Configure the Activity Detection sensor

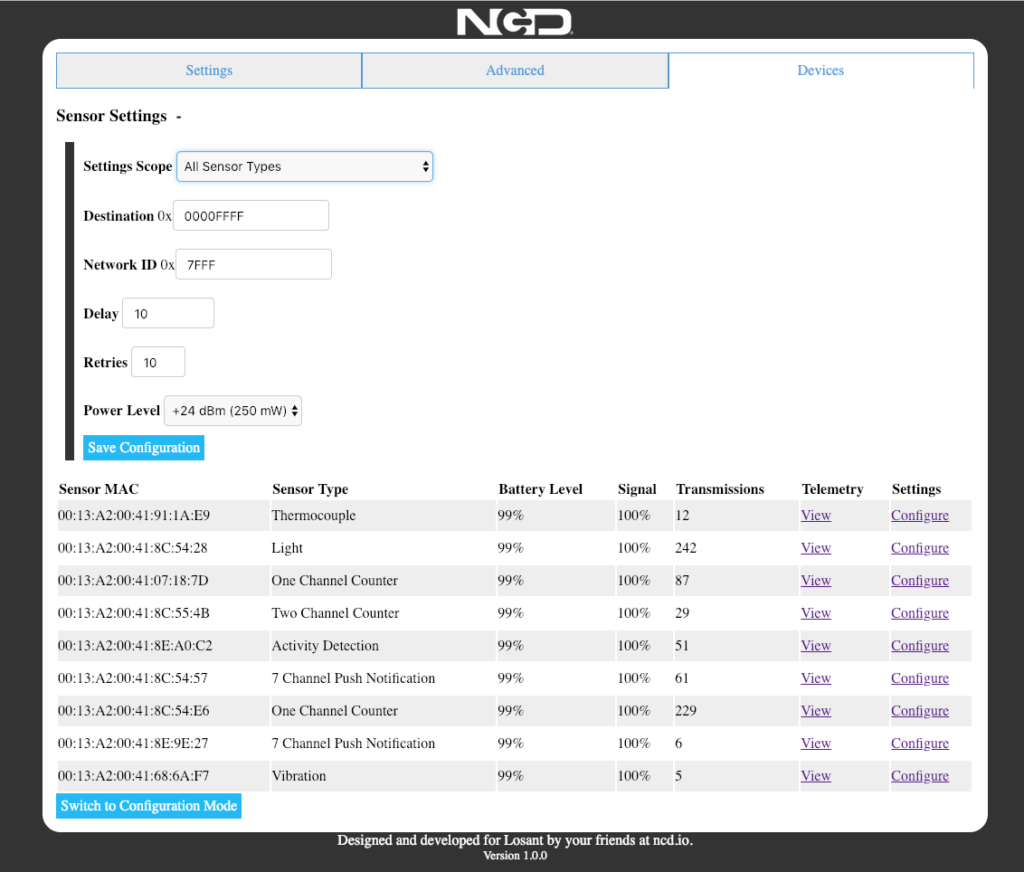[919, 645]
